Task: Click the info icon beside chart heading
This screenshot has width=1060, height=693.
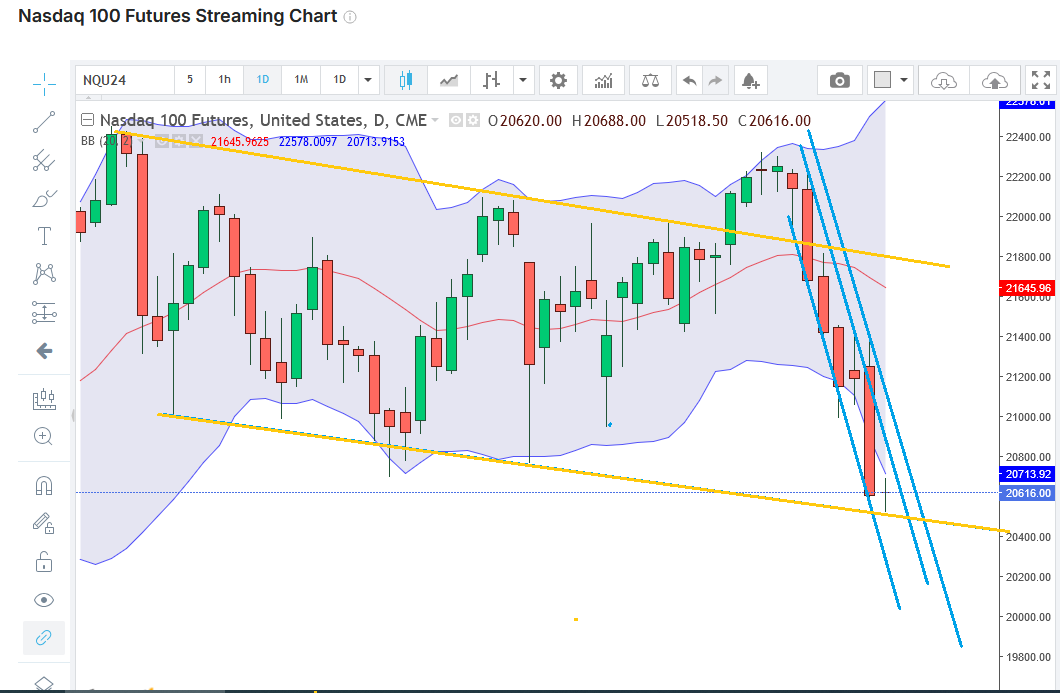Action: (x=350, y=17)
